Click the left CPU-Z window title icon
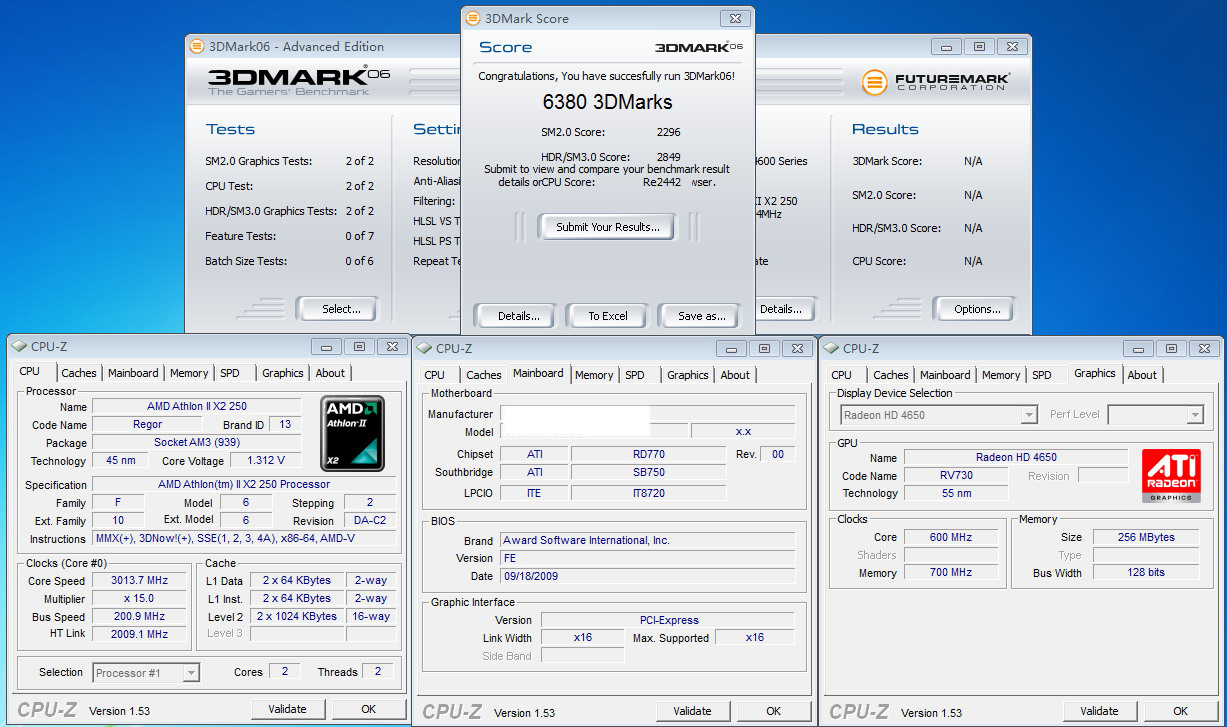The height and width of the screenshot is (727, 1227). point(21,346)
